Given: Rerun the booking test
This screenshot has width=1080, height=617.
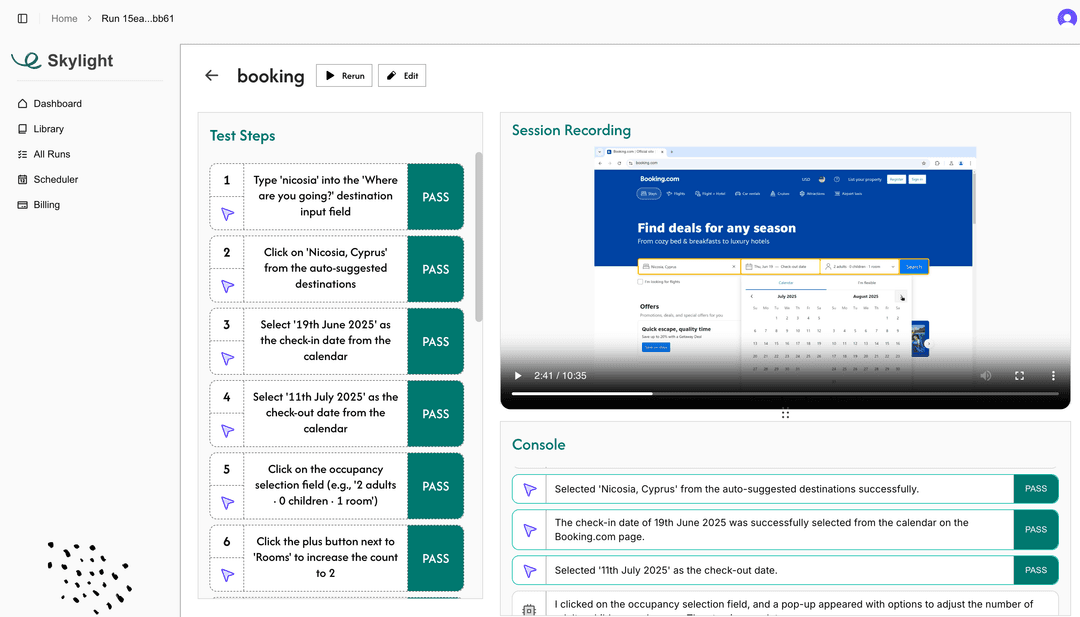Looking at the screenshot, I should pyautogui.click(x=344, y=76).
